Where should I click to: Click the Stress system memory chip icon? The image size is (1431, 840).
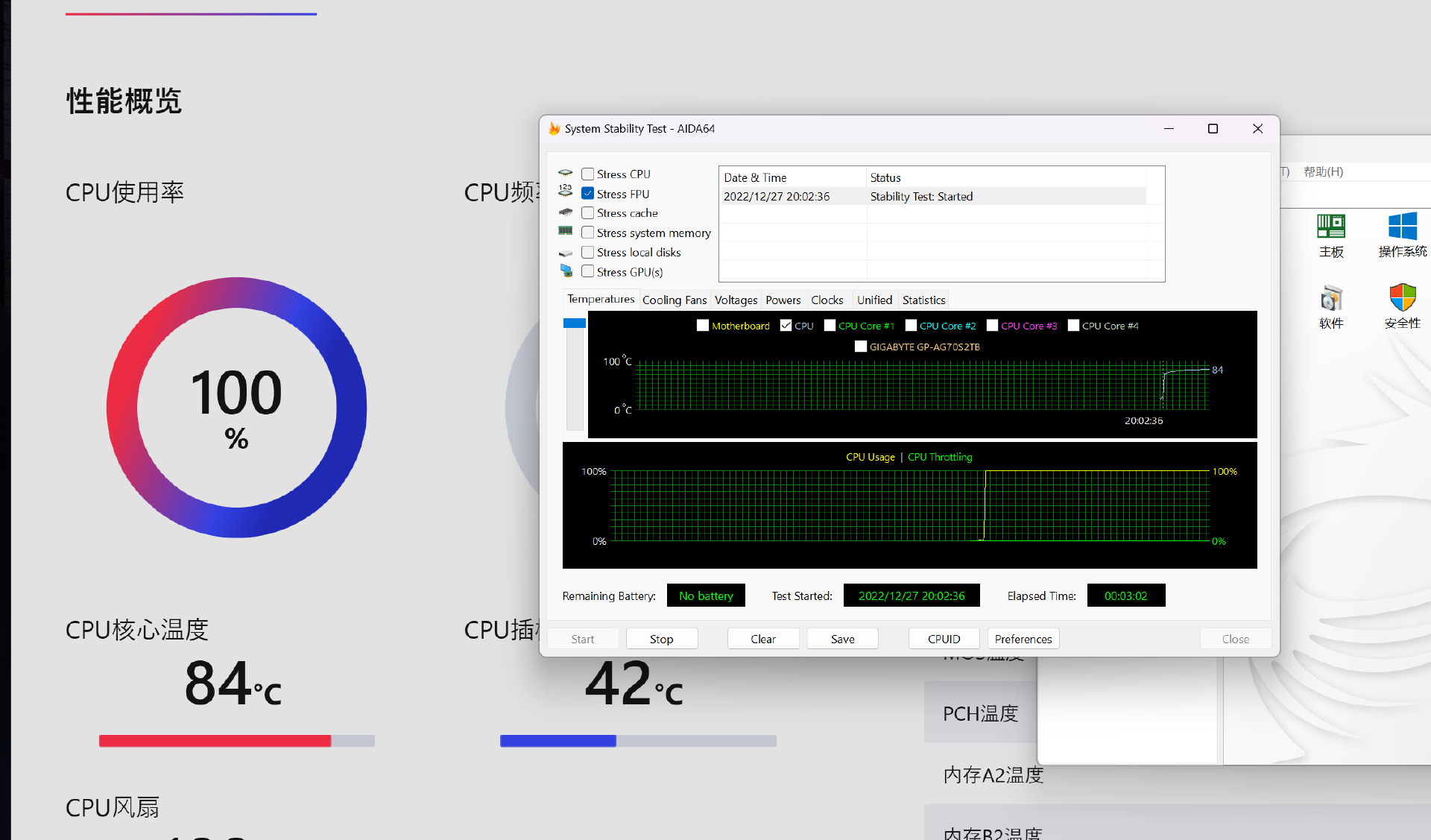(x=566, y=232)
